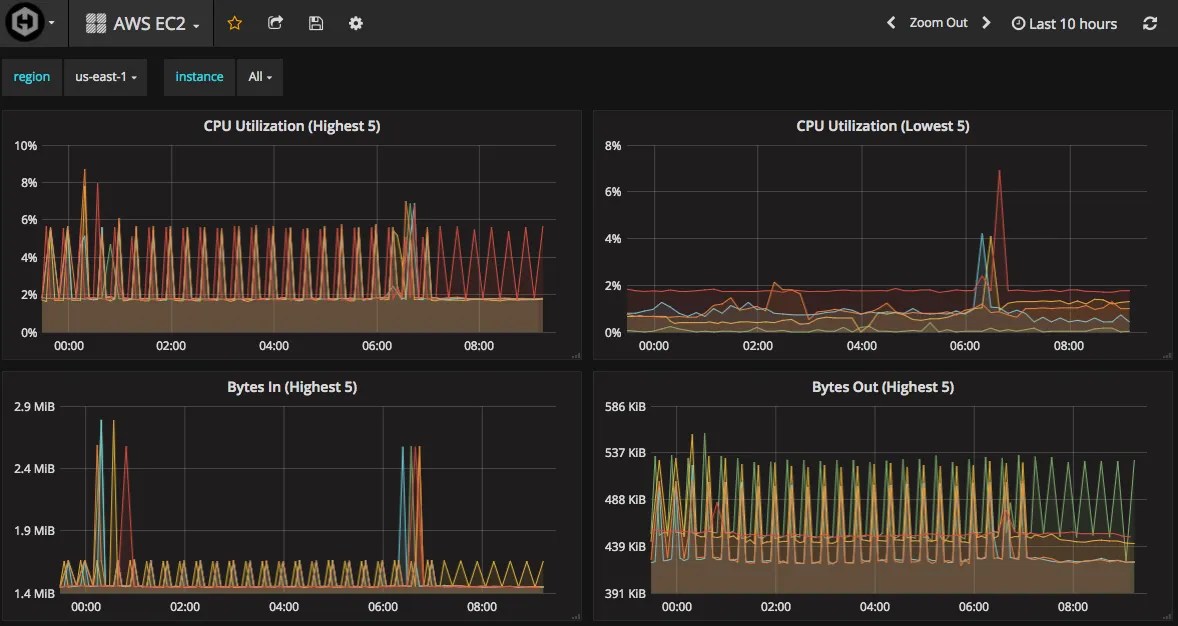1178x626 pixels.
Task: Open the AWS EC2 dashboard dropdown
Action: (x=147, y=21)
